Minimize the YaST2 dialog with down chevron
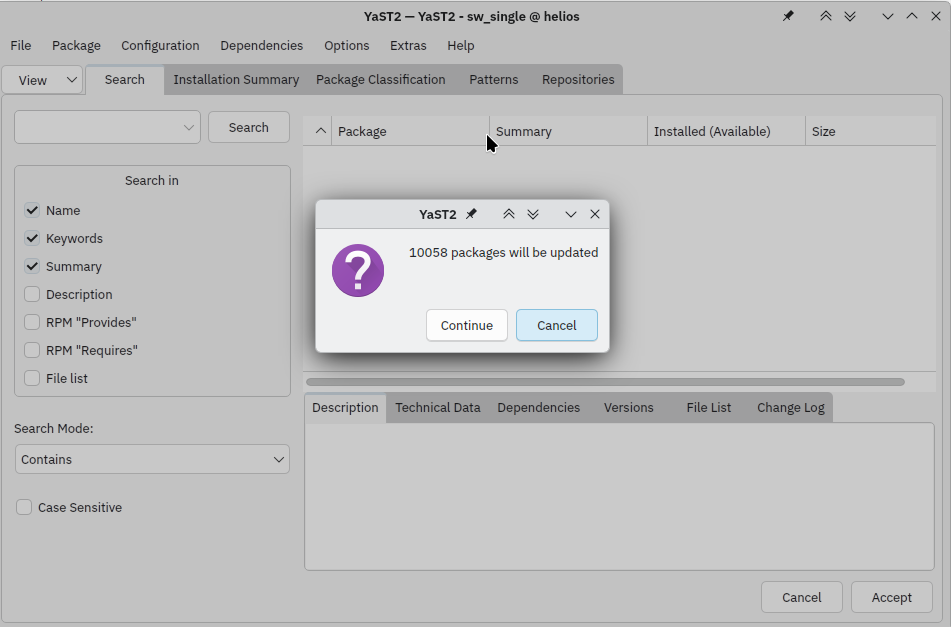The image size is (951, 627). point(571,214)
